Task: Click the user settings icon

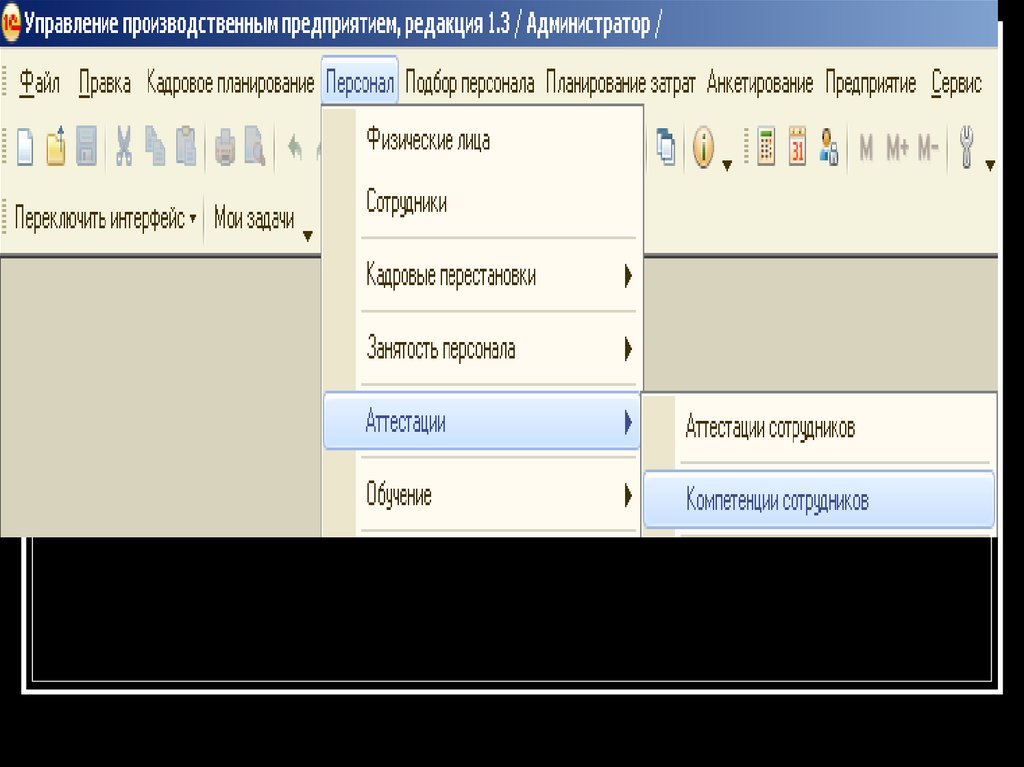Action: click(x=829, y=146)
